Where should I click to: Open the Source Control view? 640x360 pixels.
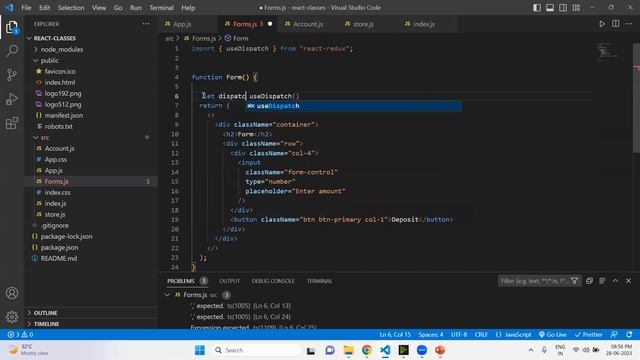[12, 75]
